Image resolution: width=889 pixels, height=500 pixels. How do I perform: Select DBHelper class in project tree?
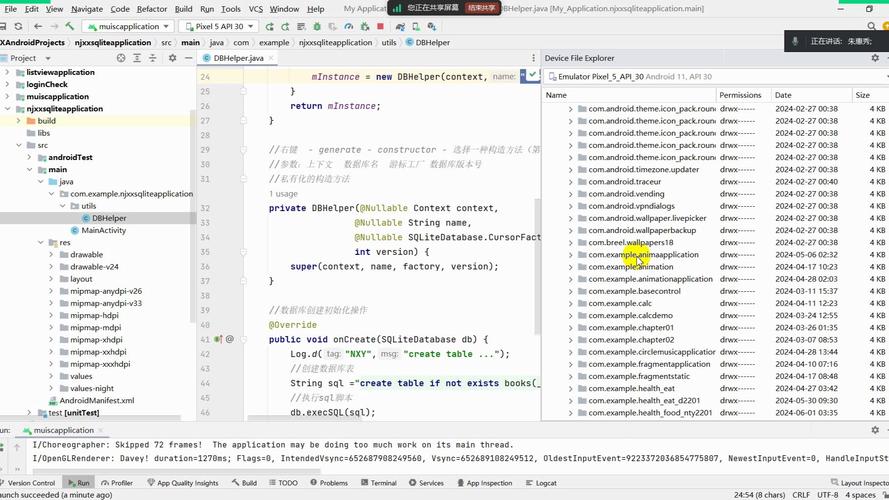[x=109, y=218]
